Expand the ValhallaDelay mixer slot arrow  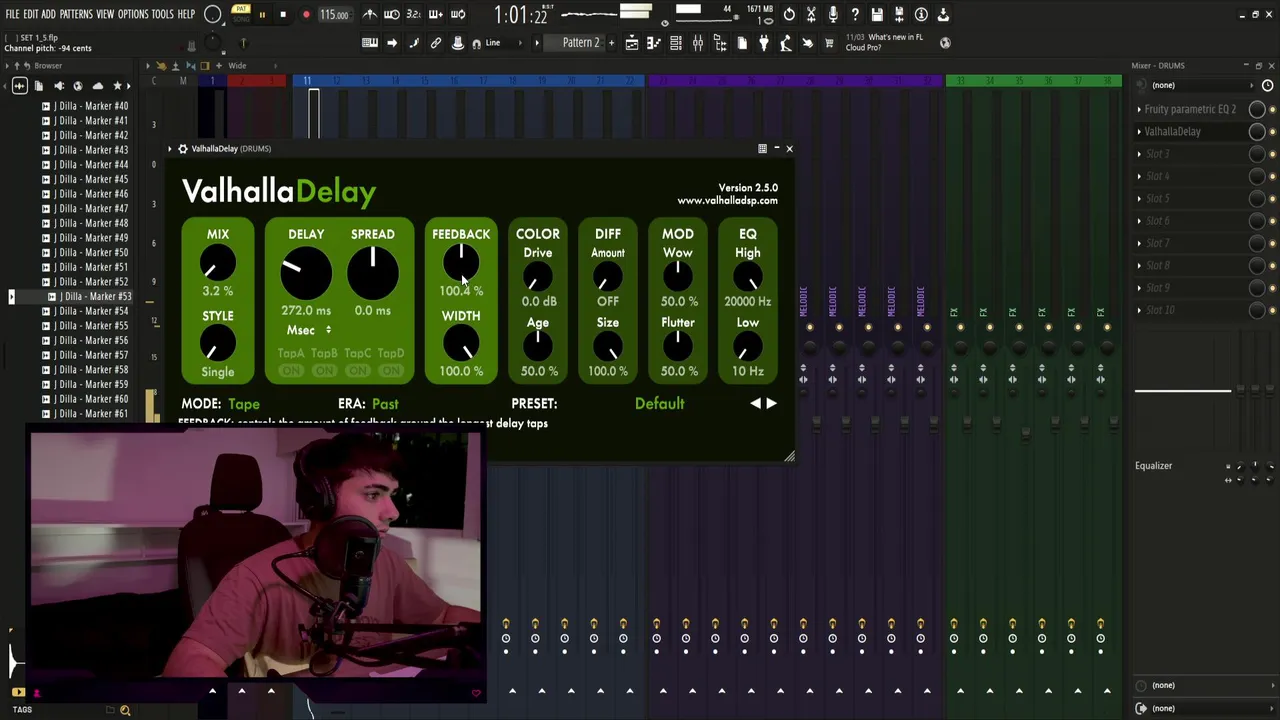(1139, 131)
